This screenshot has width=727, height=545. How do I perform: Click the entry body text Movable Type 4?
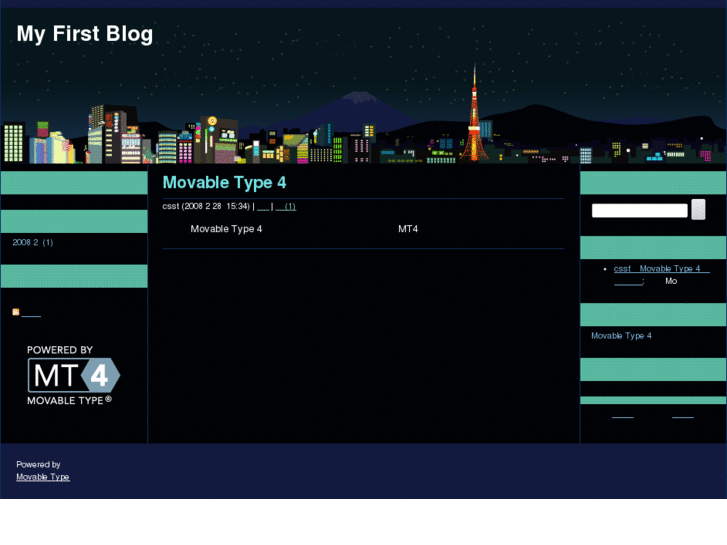click(x=226, y=229)
